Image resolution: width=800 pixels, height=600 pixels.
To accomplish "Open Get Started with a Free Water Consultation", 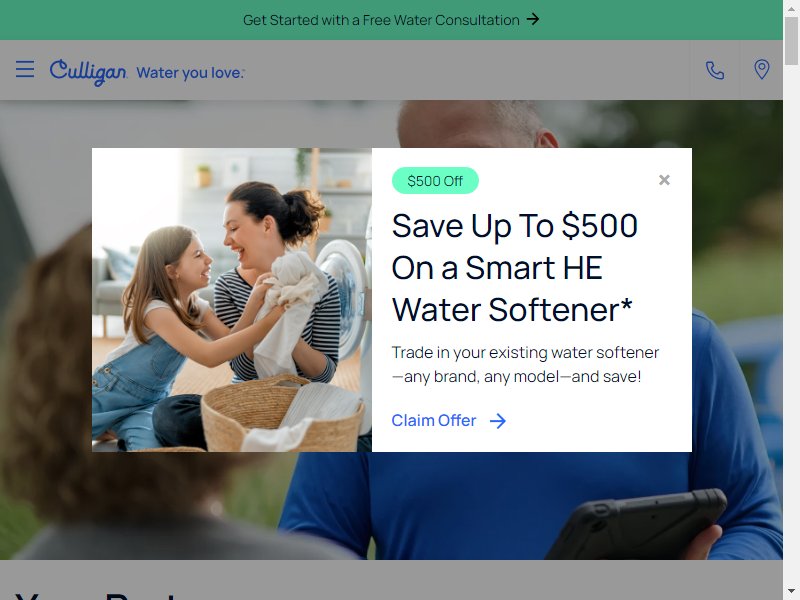I will pos(391,20).
